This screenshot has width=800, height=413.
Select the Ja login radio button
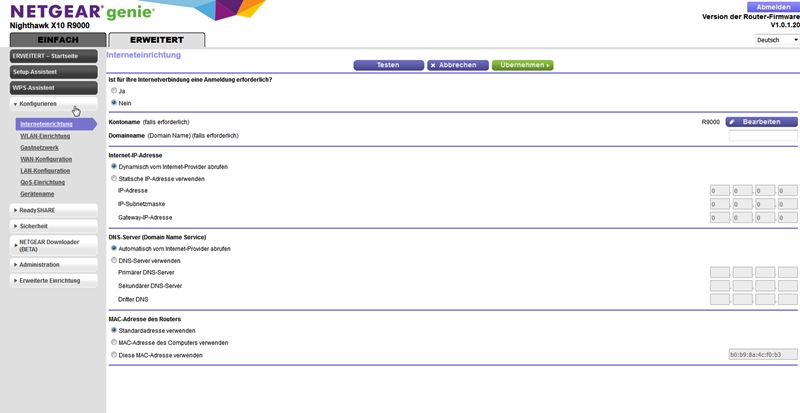coord(114,91)
